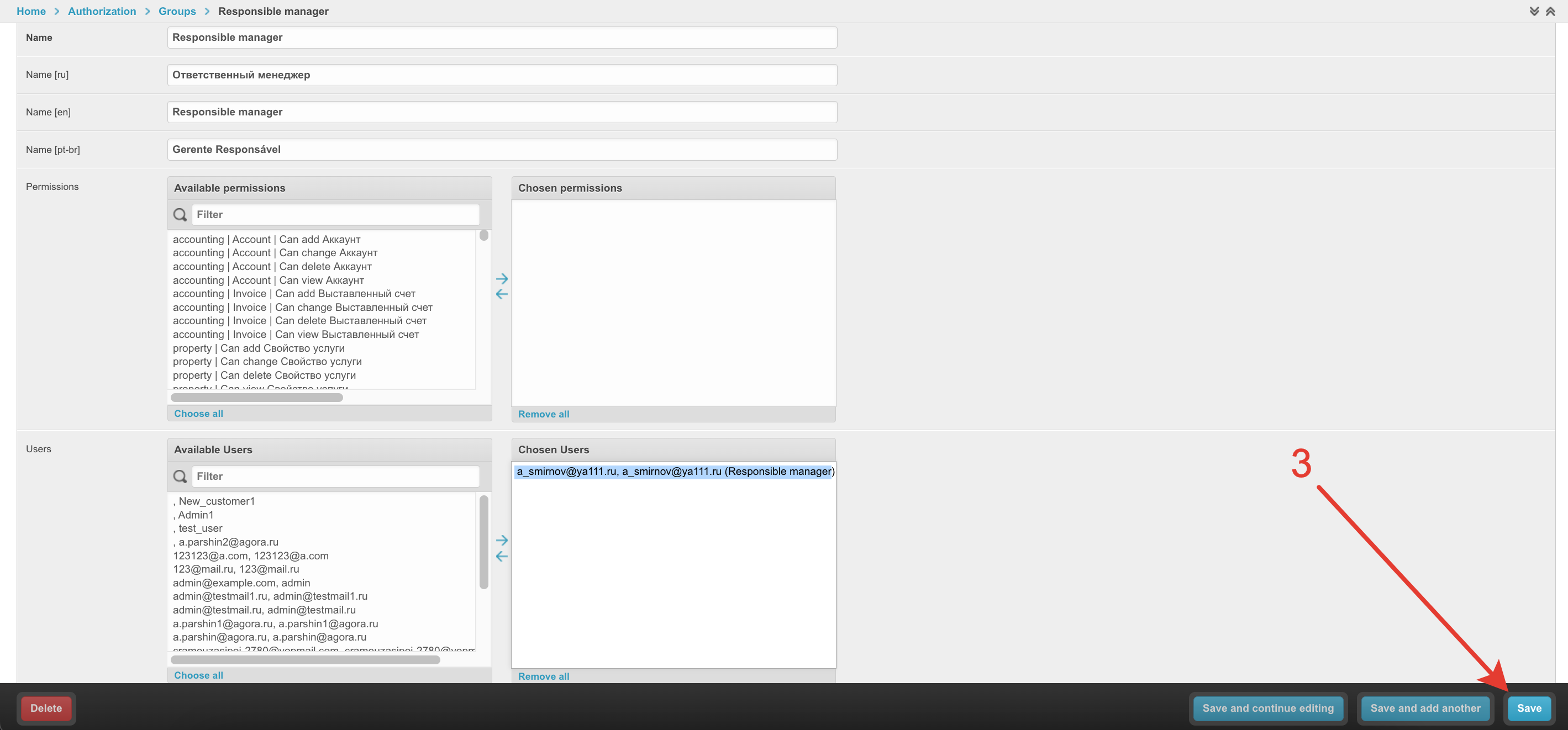Click the permissions filter magnifier icon
1568x730 pixels.
click(180, 215)
